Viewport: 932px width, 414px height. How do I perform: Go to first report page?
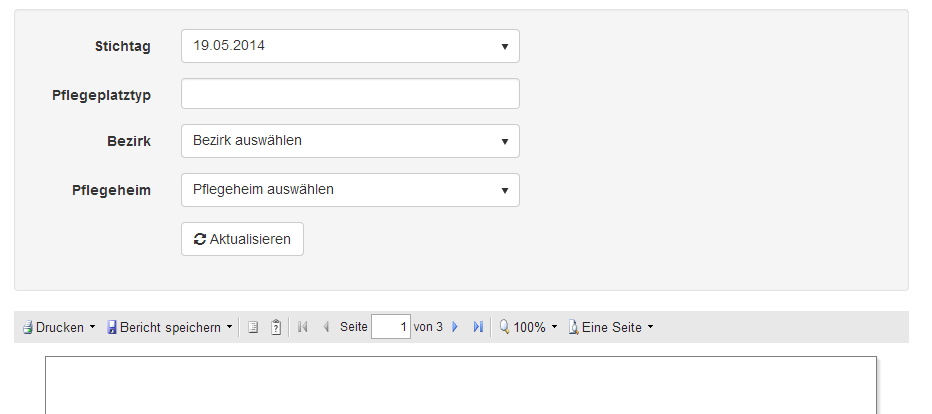[x=303, y=327]
